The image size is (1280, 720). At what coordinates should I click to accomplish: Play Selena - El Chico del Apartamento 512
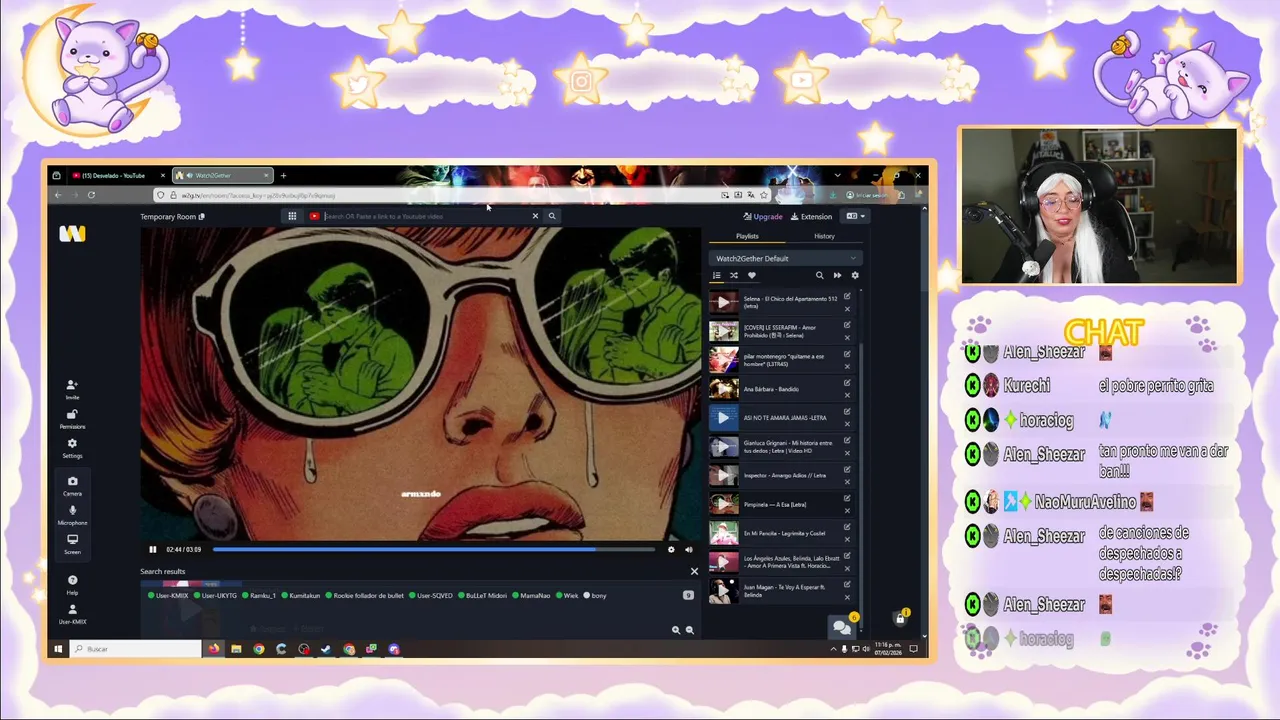tap(723, 302)
